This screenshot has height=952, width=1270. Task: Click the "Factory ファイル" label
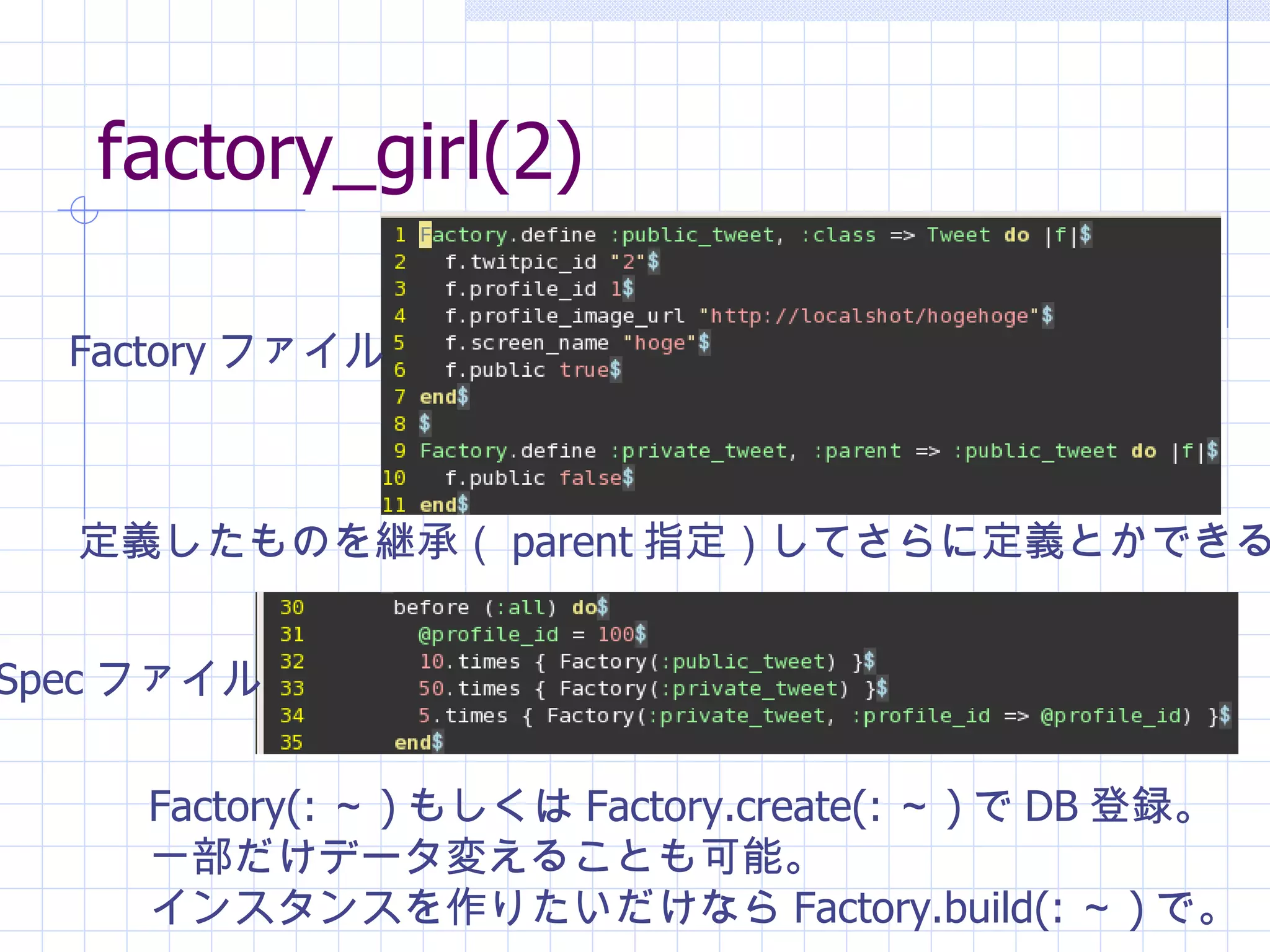225,351
